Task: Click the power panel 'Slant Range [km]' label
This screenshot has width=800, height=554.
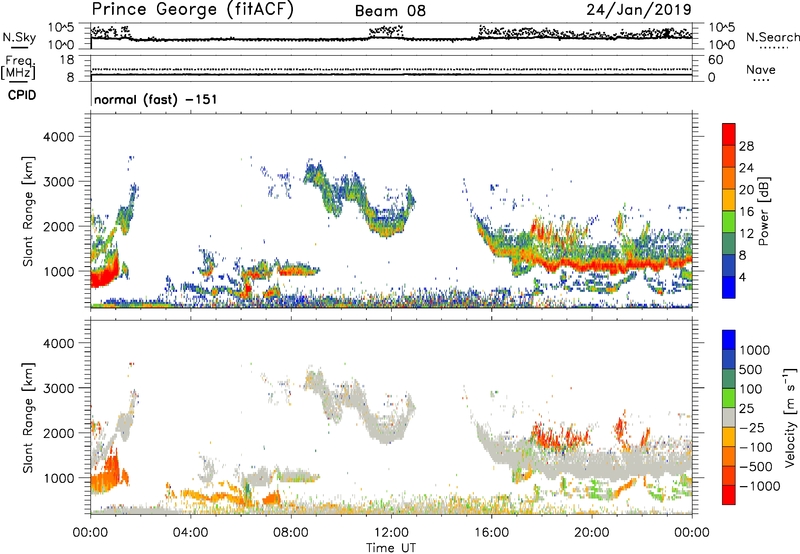Action: pyautogui.click(x=28, y=211)
